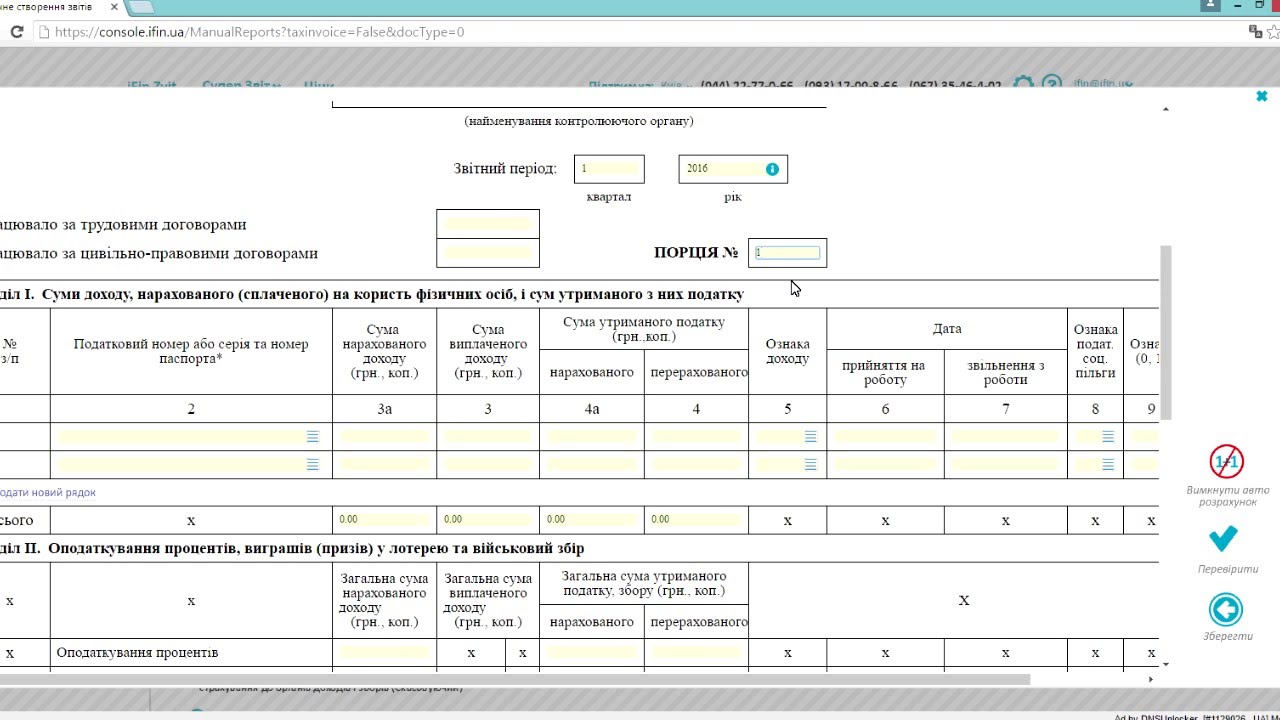Click the form's vertical scrollbar up arrow
This screenshot has width=1280, height=720.
1165,108
